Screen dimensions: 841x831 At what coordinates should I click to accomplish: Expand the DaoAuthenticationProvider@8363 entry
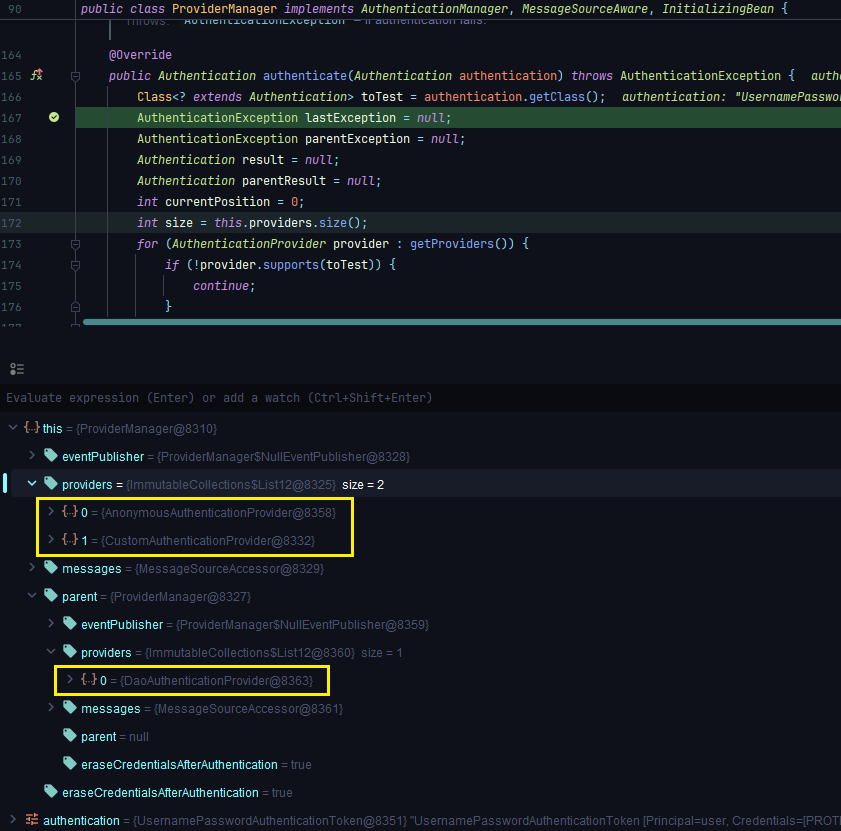click(69, 680)
